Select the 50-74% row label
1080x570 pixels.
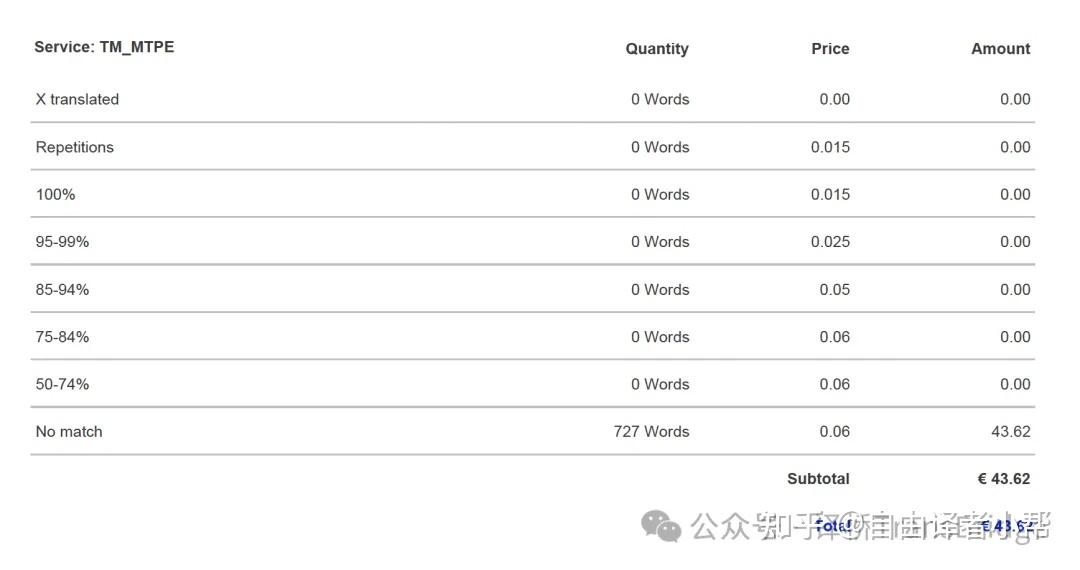[x=62, y=384]
